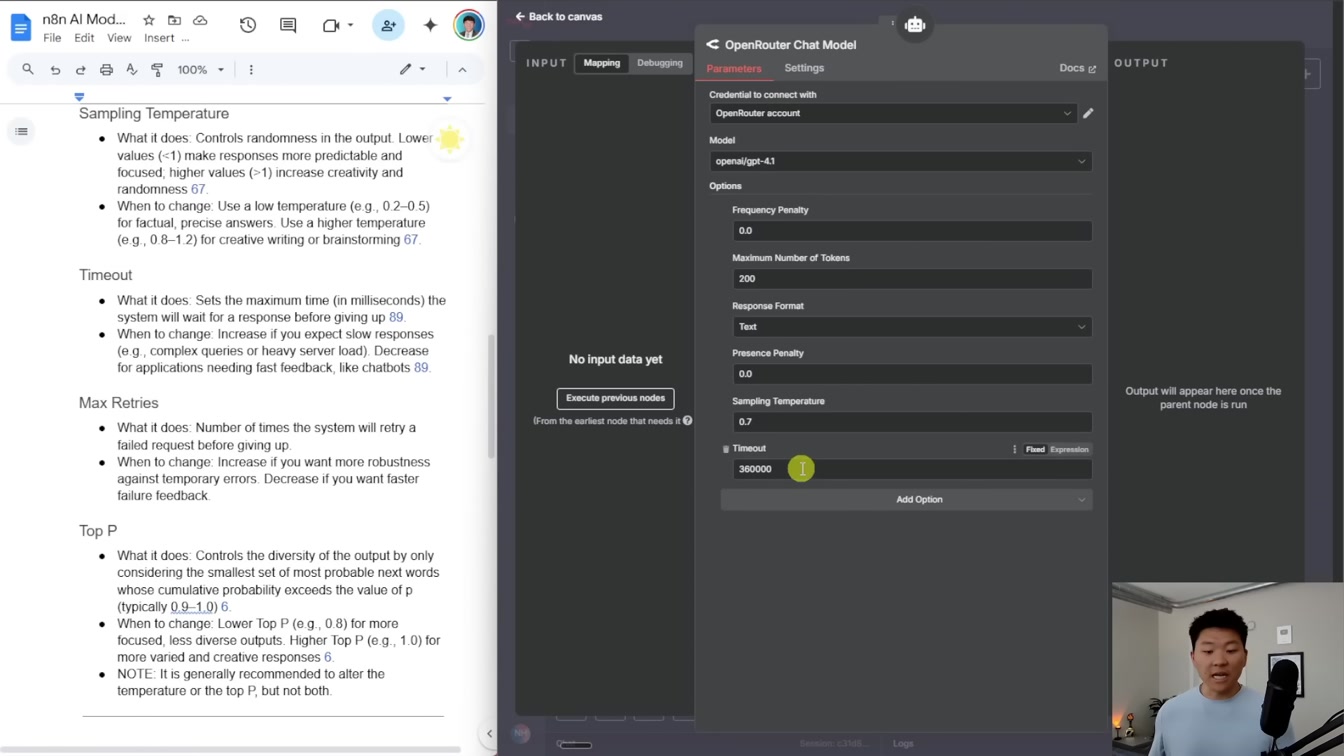This screenshot has height=756, width=1344.
Task: Set Timeout mode to Expression
Action: [x=1069, y=449]
